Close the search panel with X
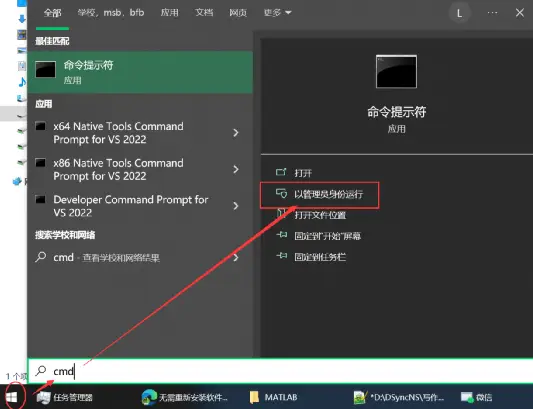 [519, 13]
